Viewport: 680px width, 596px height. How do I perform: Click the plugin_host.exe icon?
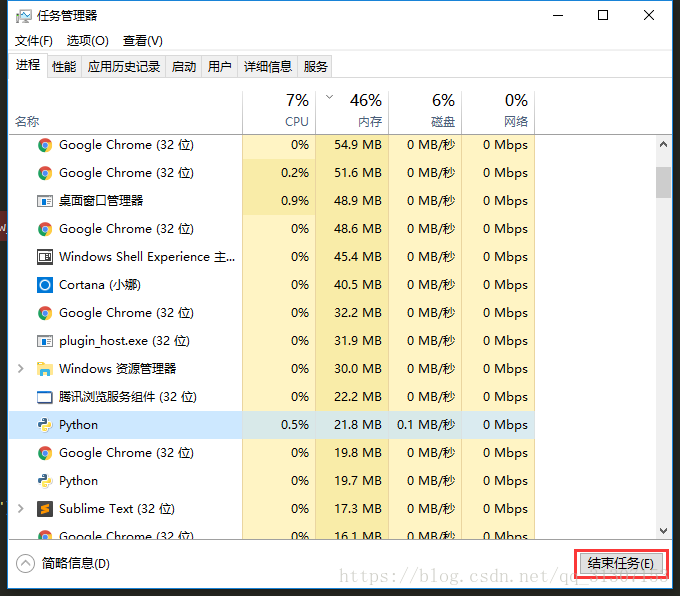45,341
